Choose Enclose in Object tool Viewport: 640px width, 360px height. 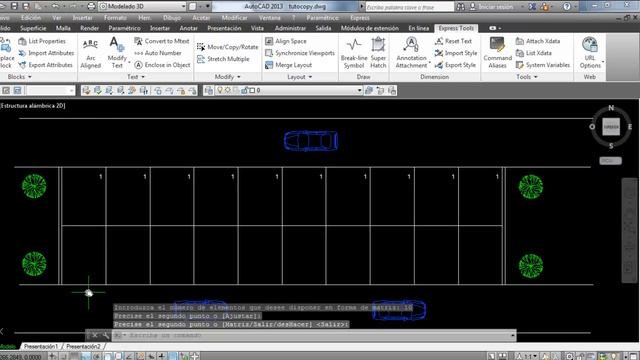[x=162, y=65]
